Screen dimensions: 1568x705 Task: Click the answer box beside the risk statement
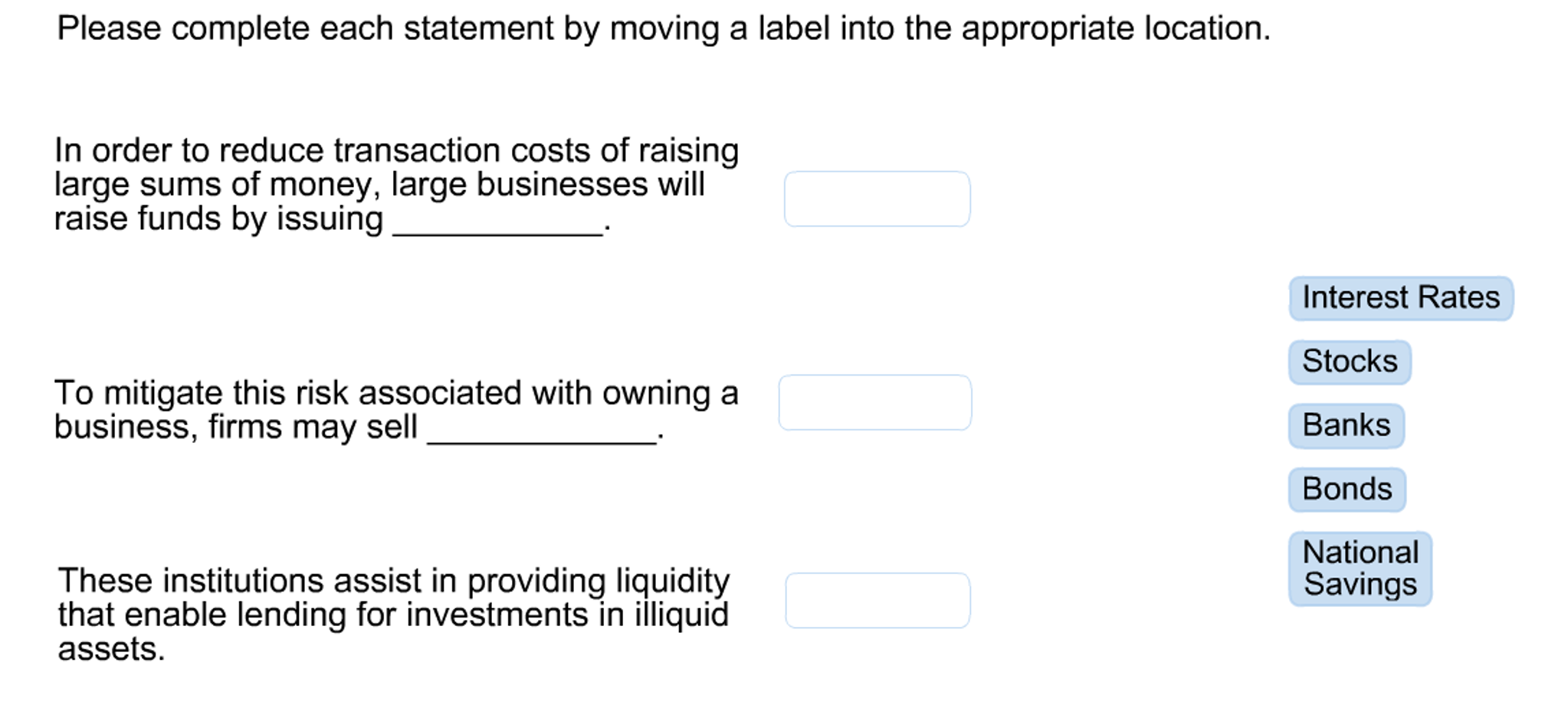(875, 402)
